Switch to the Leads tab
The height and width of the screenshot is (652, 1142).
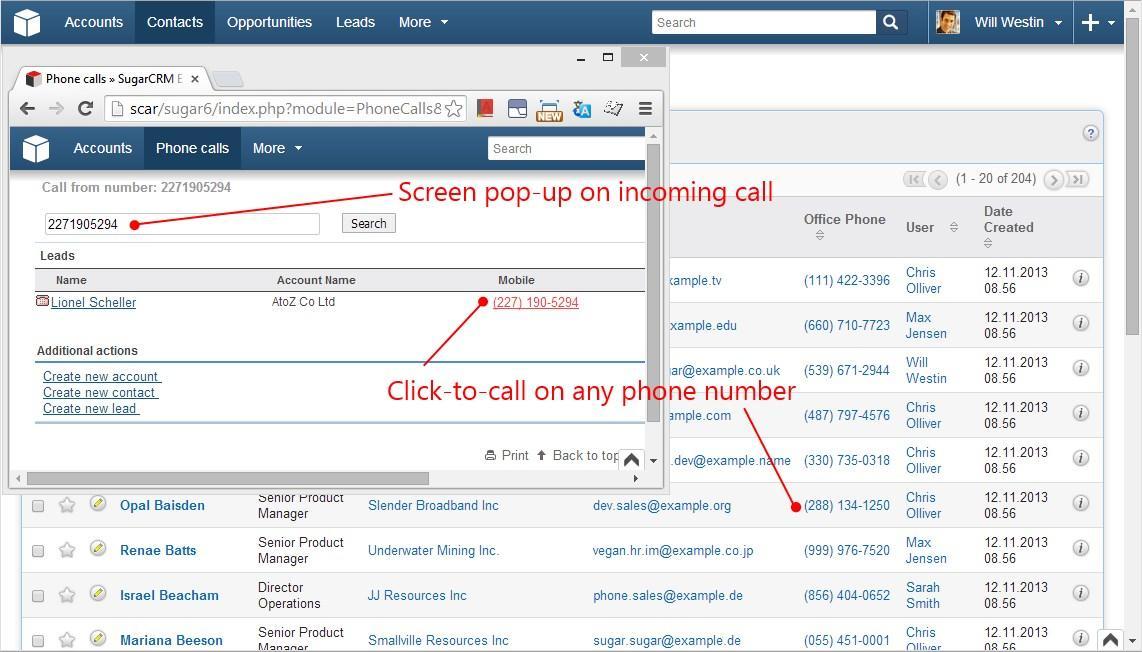355,21
